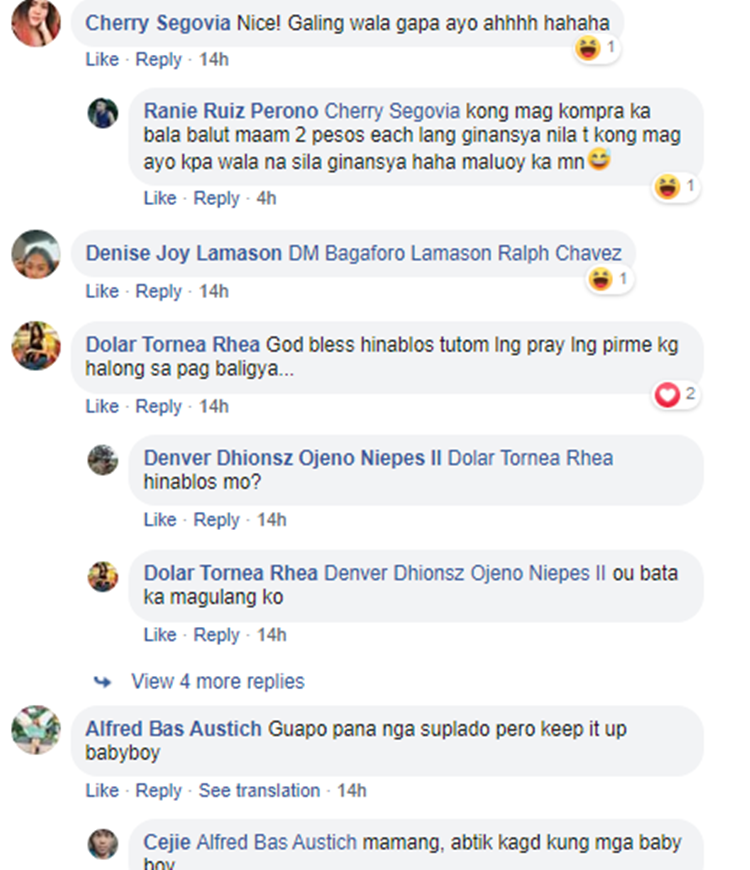Open Cherry Segovia's profile picture
This screenshot has width=750, height=870.
coord(36,22)
